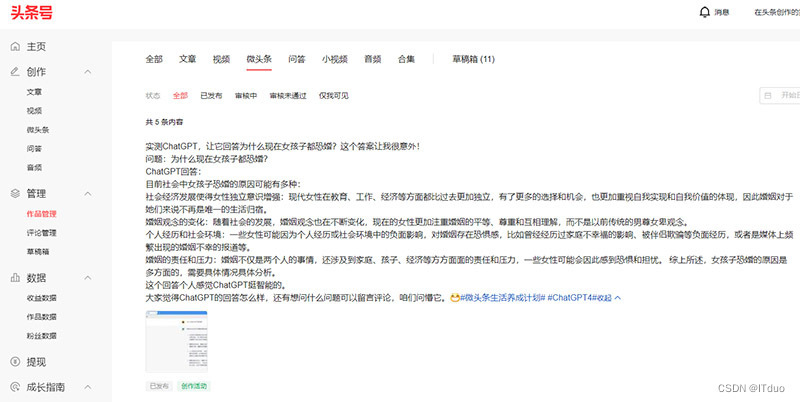The height and width of the screenshot is (402, 800).
Task: Open 作品管理 in sidebar
Action: click(41, 214)
